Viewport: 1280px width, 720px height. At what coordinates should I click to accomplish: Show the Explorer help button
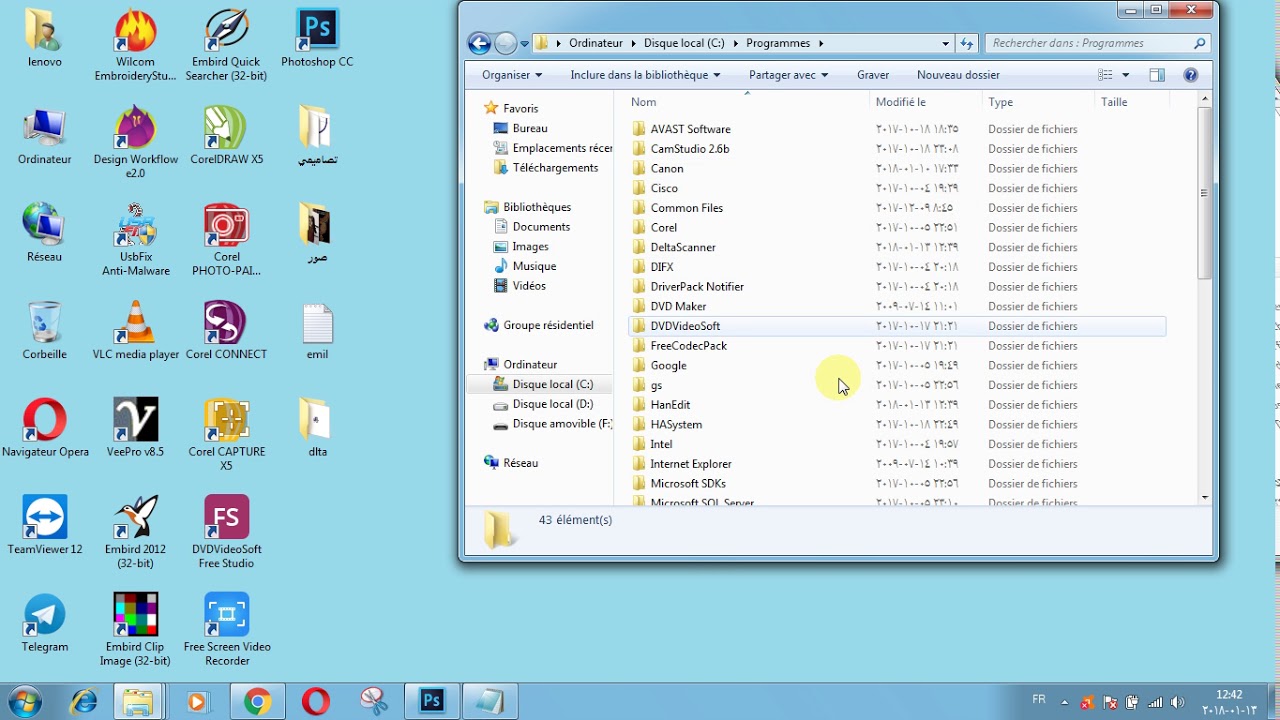[x=1190, y=75]
